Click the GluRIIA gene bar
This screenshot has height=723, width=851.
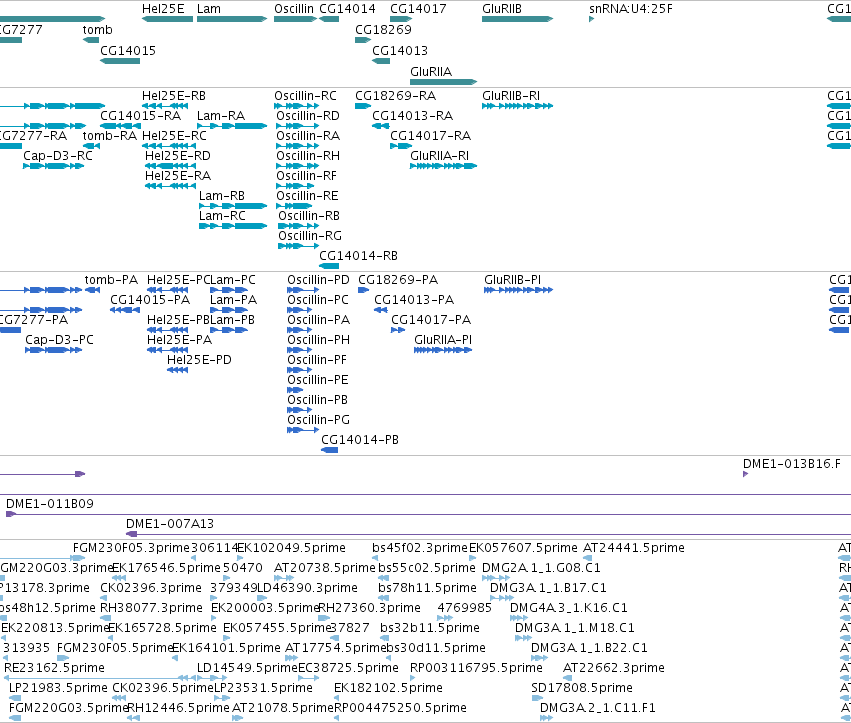click(x=443, y=82)
